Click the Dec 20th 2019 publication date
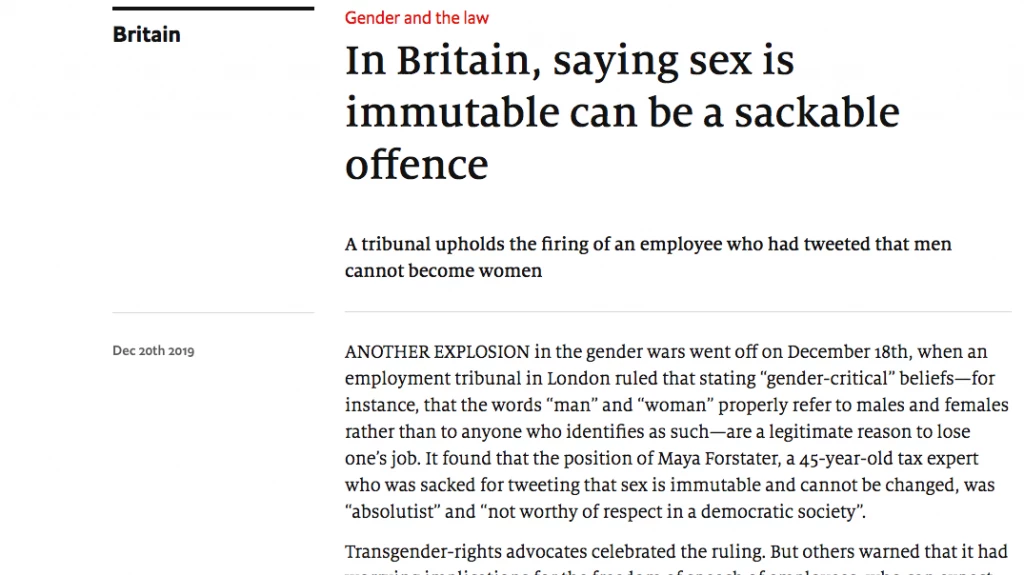The image size is (1024, 575). [153, 351]
